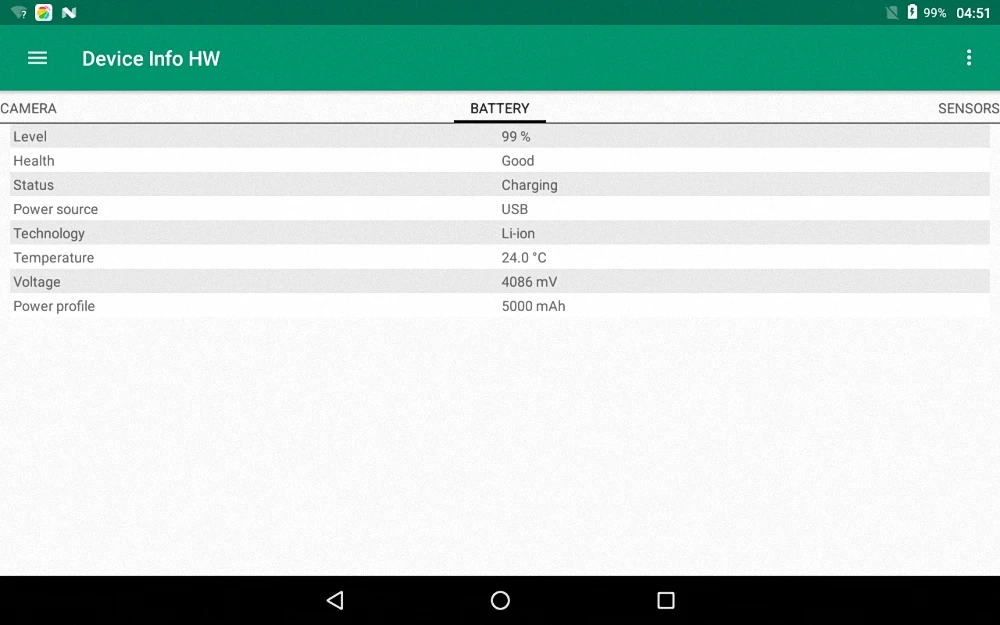Tap the Good health value

(x=518, y=161)
